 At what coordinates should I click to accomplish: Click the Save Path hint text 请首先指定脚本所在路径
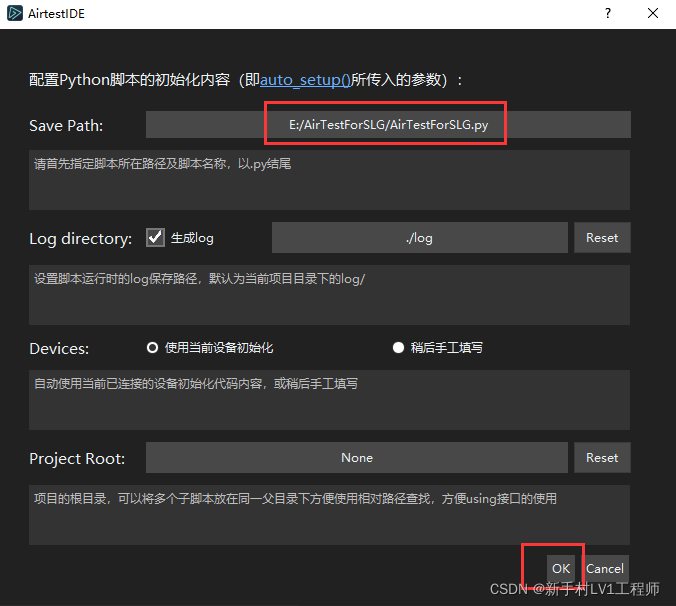point(162,164)
